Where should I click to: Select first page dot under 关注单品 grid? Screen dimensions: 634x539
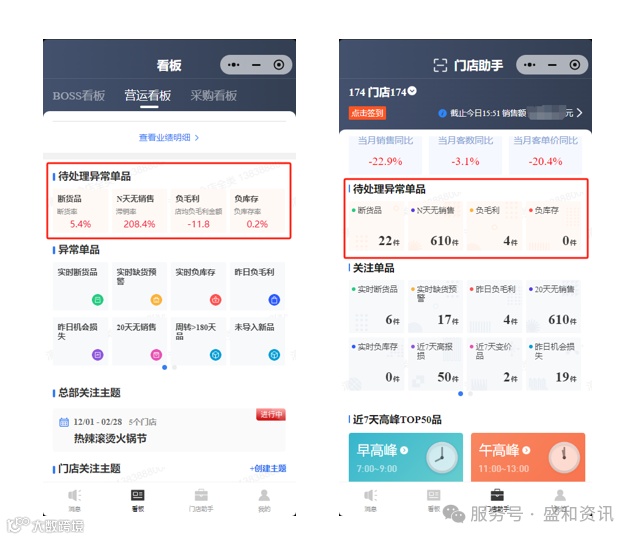[461, 393]
